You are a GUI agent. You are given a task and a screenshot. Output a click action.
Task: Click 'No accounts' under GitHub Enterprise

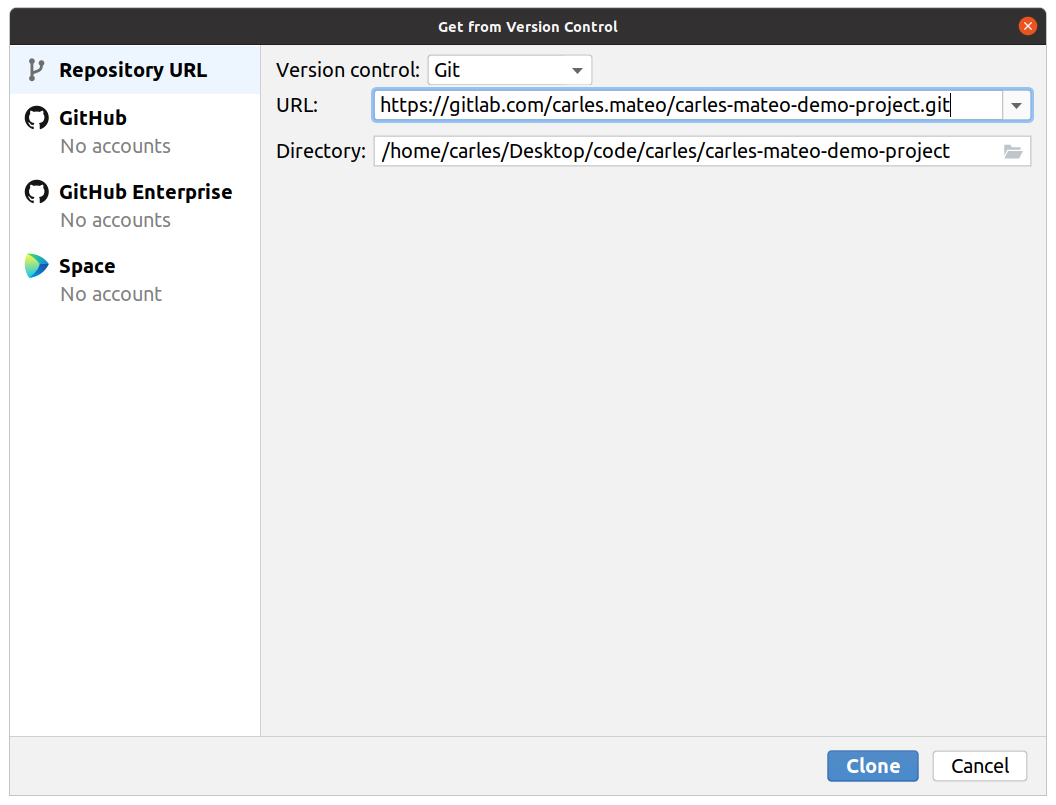coord(115,220)
